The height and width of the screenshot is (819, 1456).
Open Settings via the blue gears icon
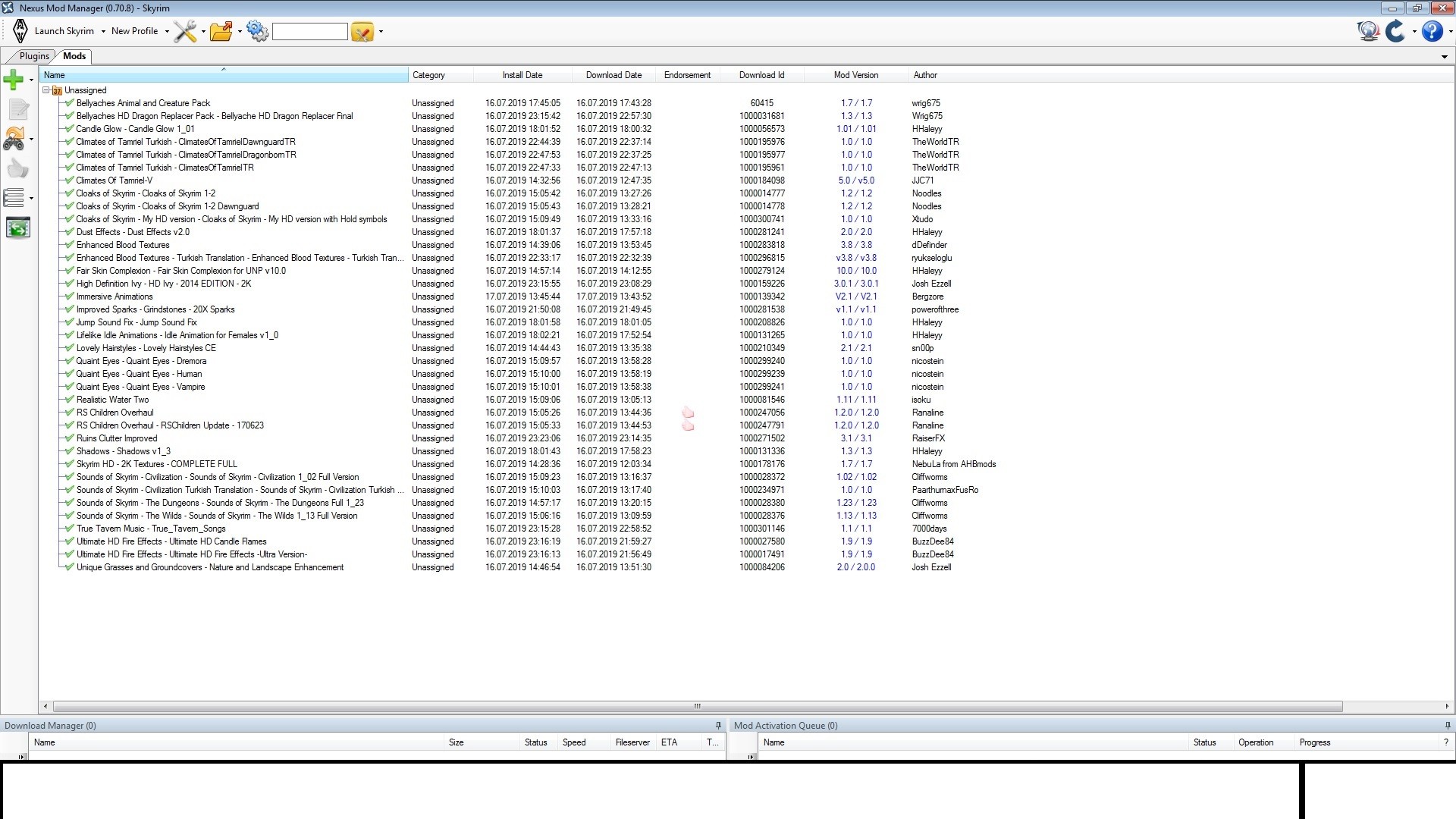tap(258, 31)
